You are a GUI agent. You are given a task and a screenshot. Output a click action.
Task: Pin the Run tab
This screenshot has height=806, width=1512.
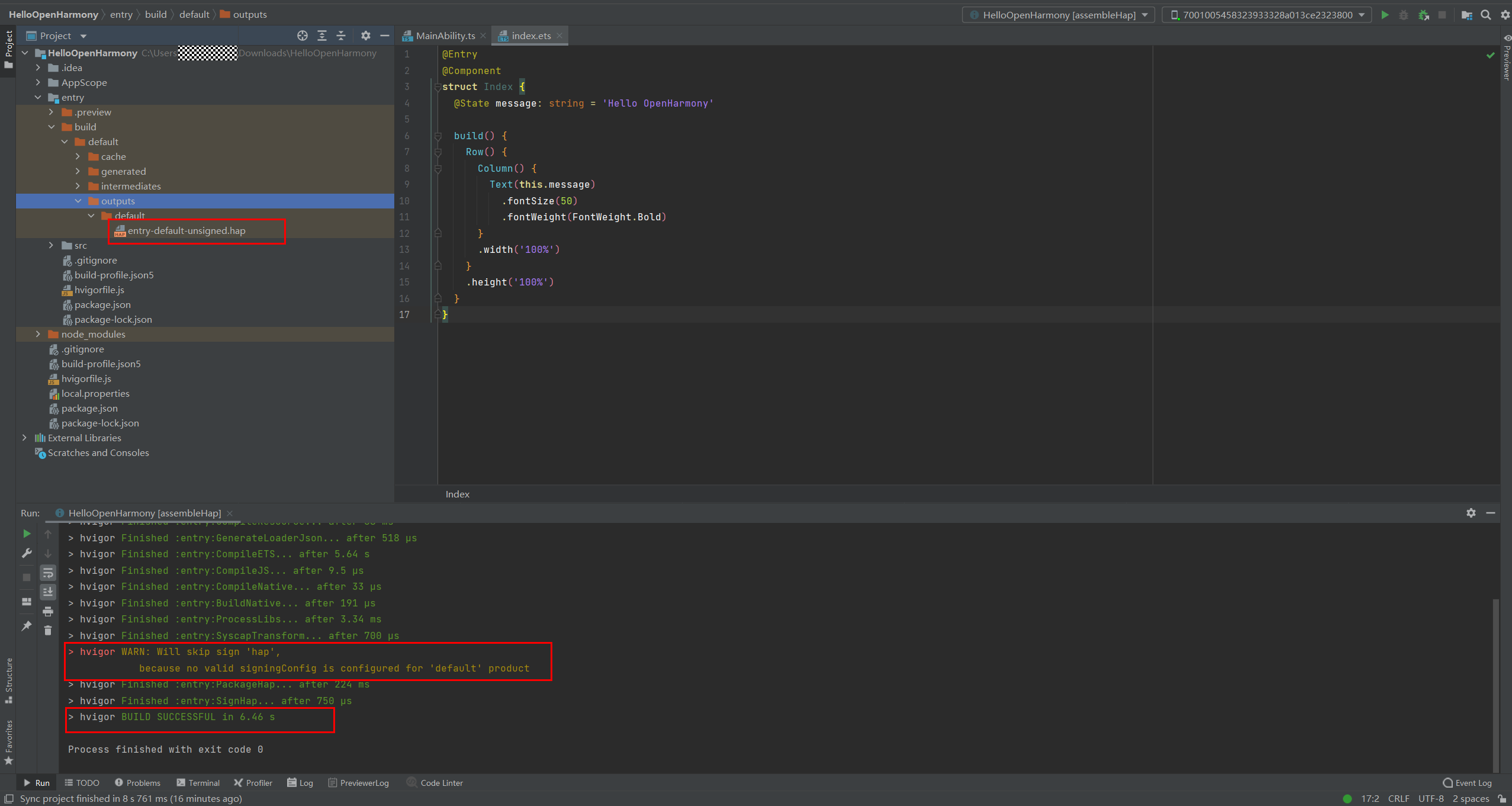pyautogui.click(x=27, y=626)
